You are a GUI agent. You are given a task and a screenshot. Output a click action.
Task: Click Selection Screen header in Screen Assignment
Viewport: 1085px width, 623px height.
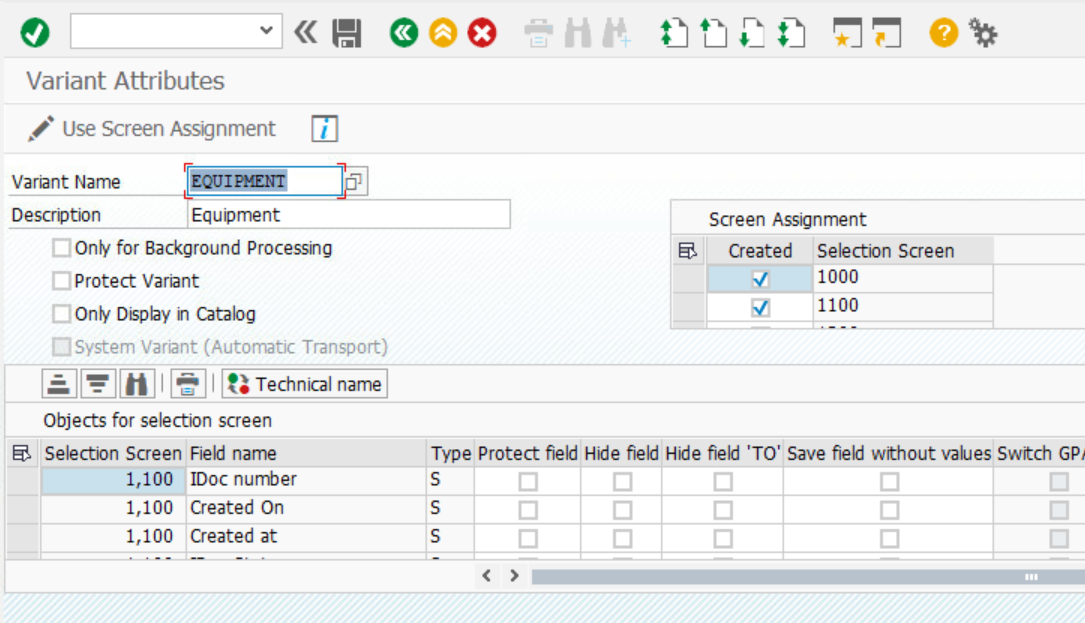[x=903, y=251]
